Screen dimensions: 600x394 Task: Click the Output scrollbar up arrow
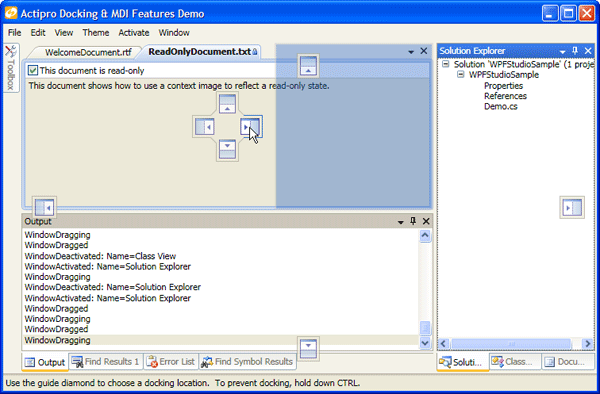(x=425, y=236)
